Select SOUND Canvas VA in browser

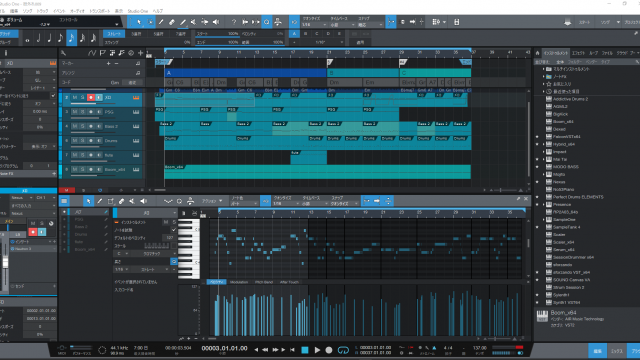click(571, 280)
